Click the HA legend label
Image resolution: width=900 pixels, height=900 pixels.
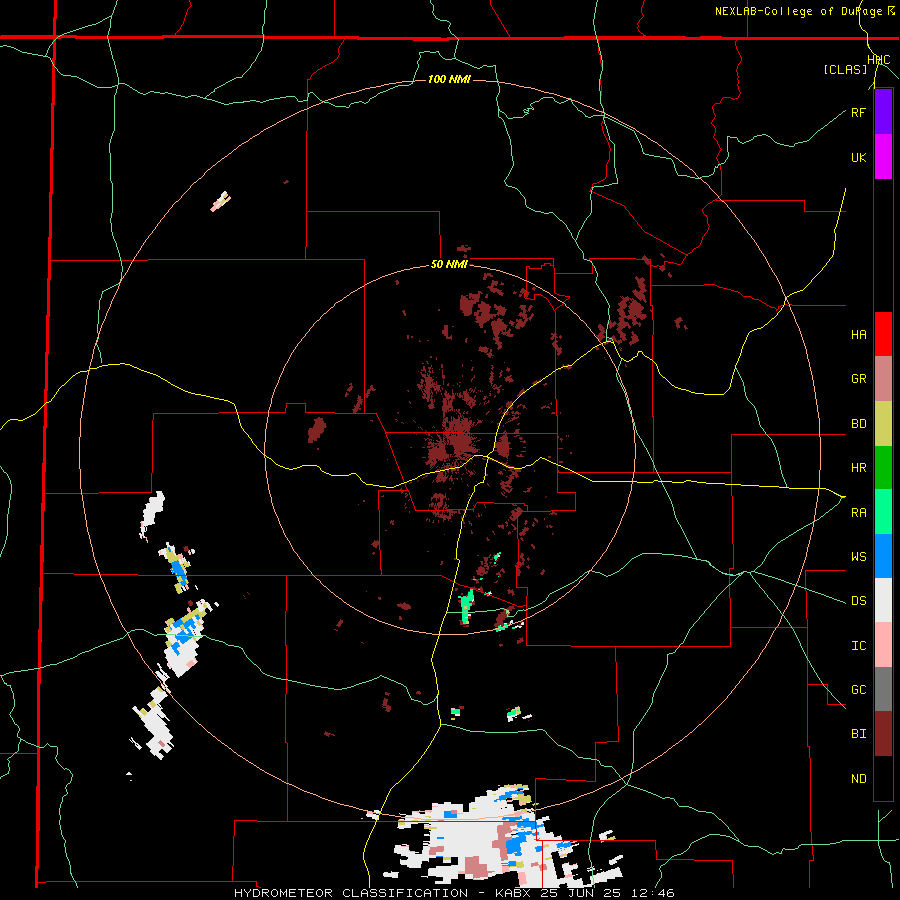[858, 335]
